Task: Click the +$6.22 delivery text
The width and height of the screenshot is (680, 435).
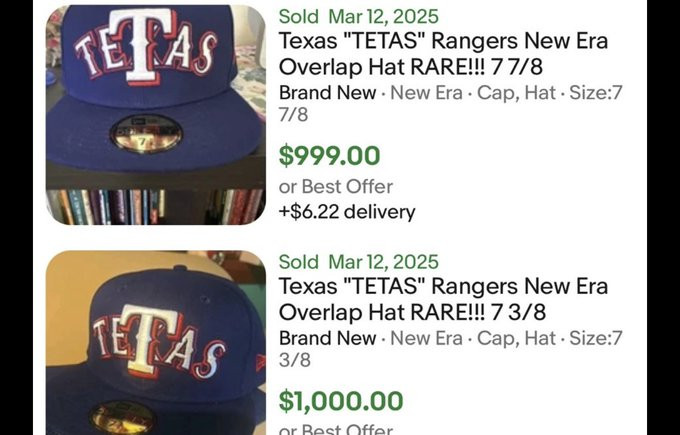Action: click(347, 211)
